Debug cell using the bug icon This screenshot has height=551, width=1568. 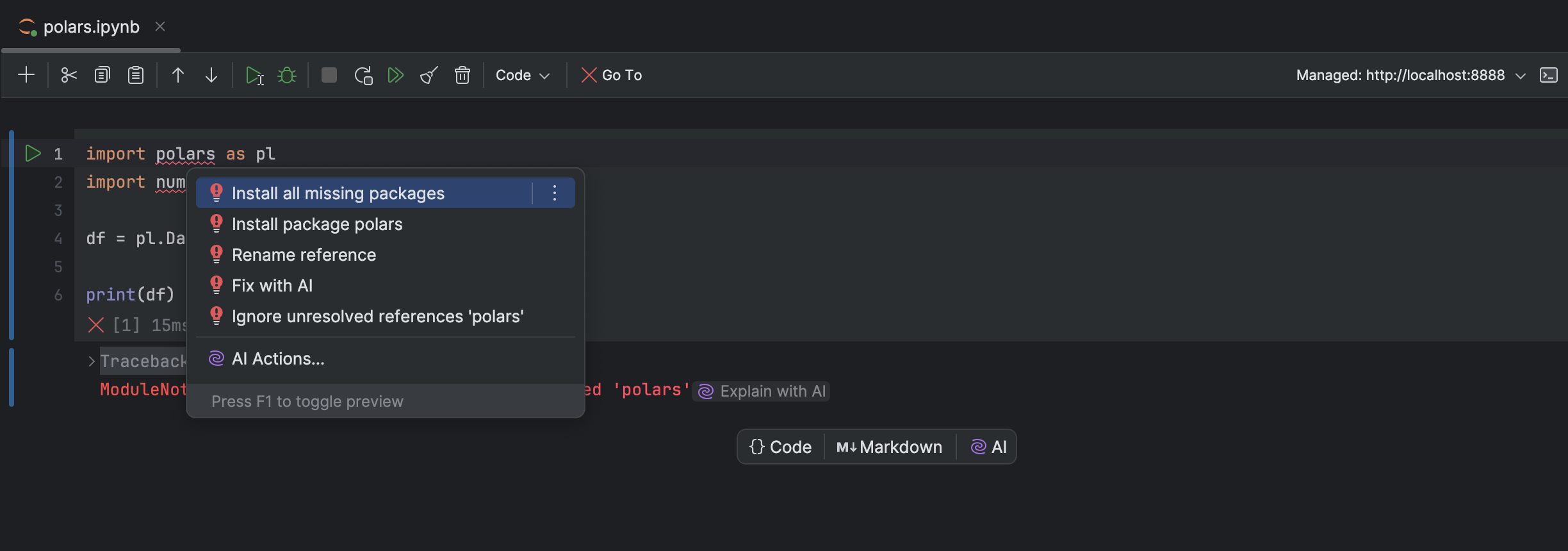click(287, 75)
